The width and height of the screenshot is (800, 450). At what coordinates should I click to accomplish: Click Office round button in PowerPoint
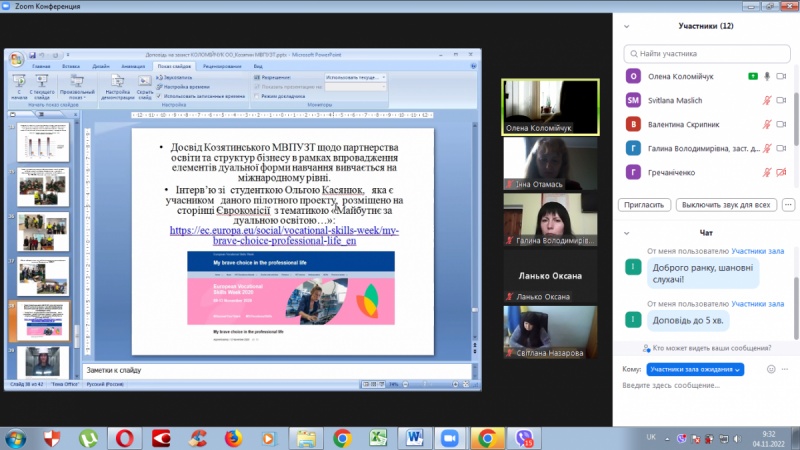click(x=12, y=61)
